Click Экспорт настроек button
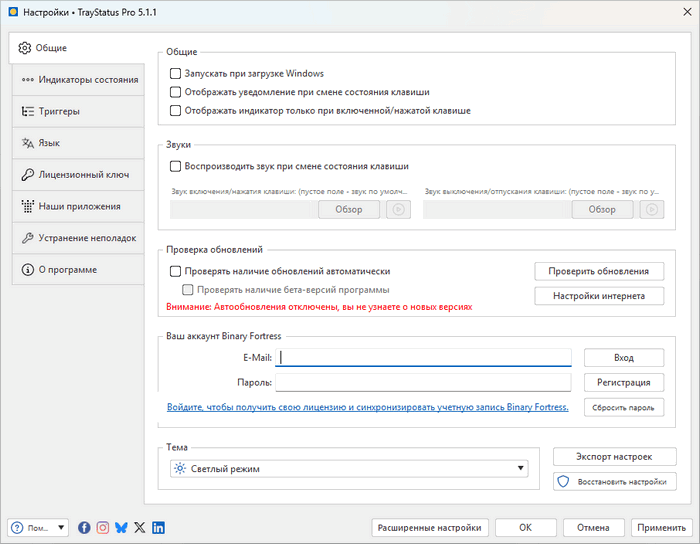Viewport: 700px width, 544px height. [x=615, y=457]
